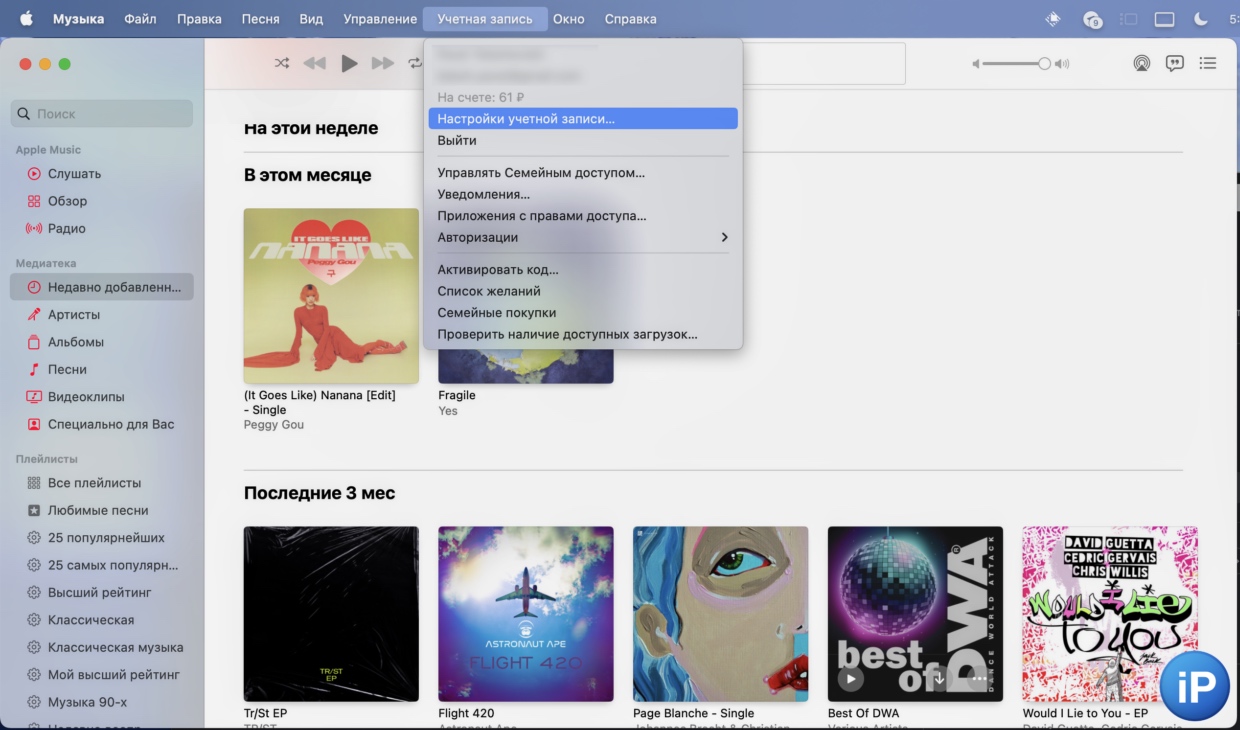This screenshot has width=1240, height=730.
Task: Expand the Авторизации submenu
Action: 583,238
